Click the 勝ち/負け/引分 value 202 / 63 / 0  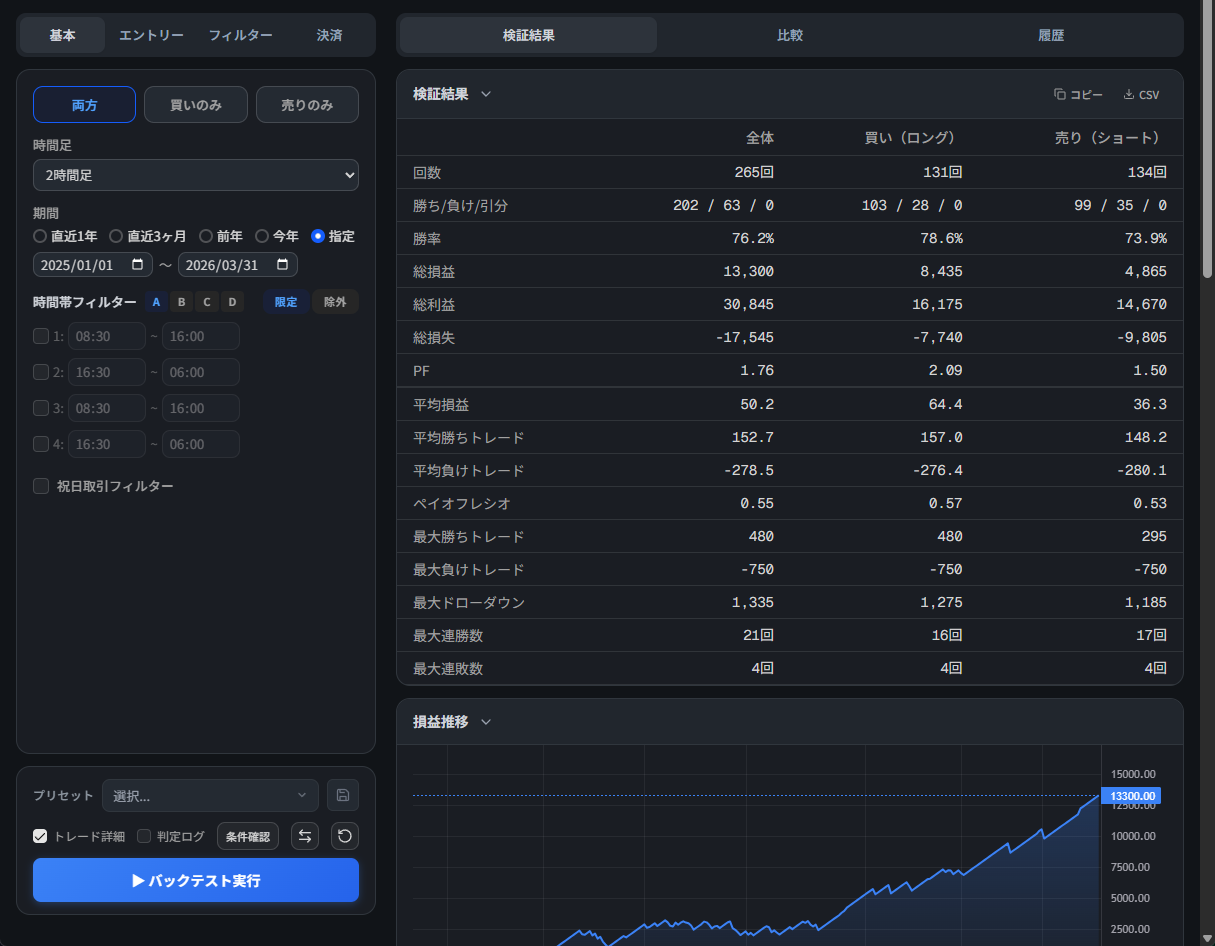(724, 205)
